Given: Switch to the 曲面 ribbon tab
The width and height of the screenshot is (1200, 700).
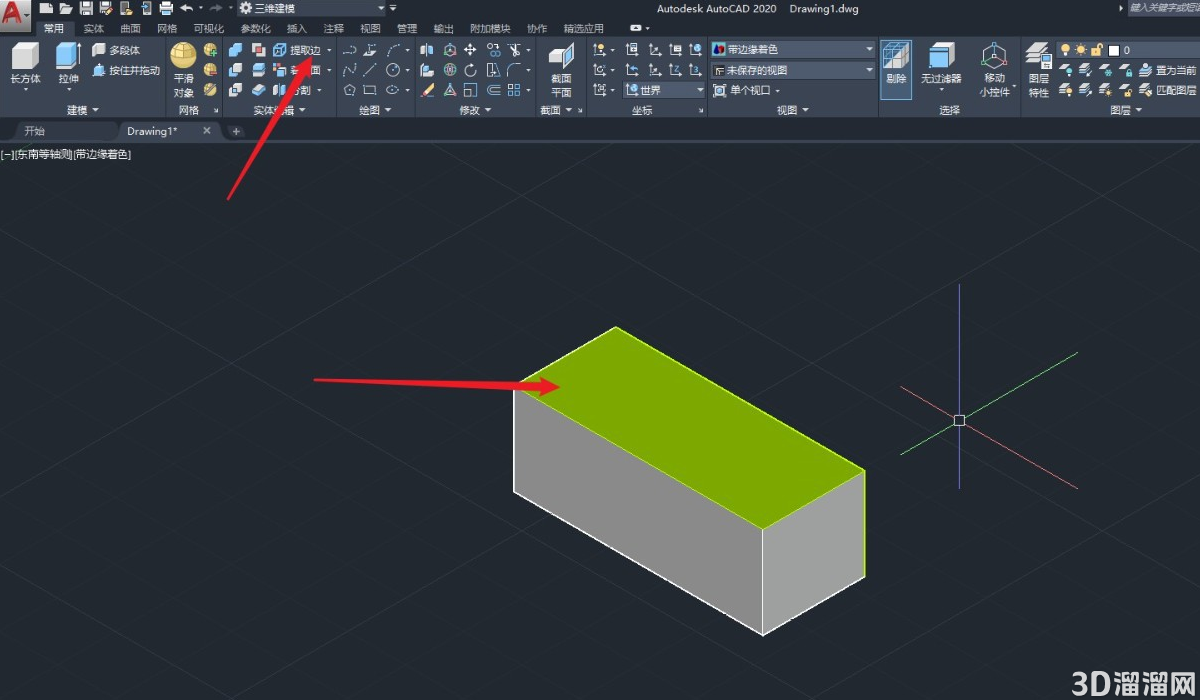Looking at the screenshot, I should pyautogui.click(x=130, y=29).
